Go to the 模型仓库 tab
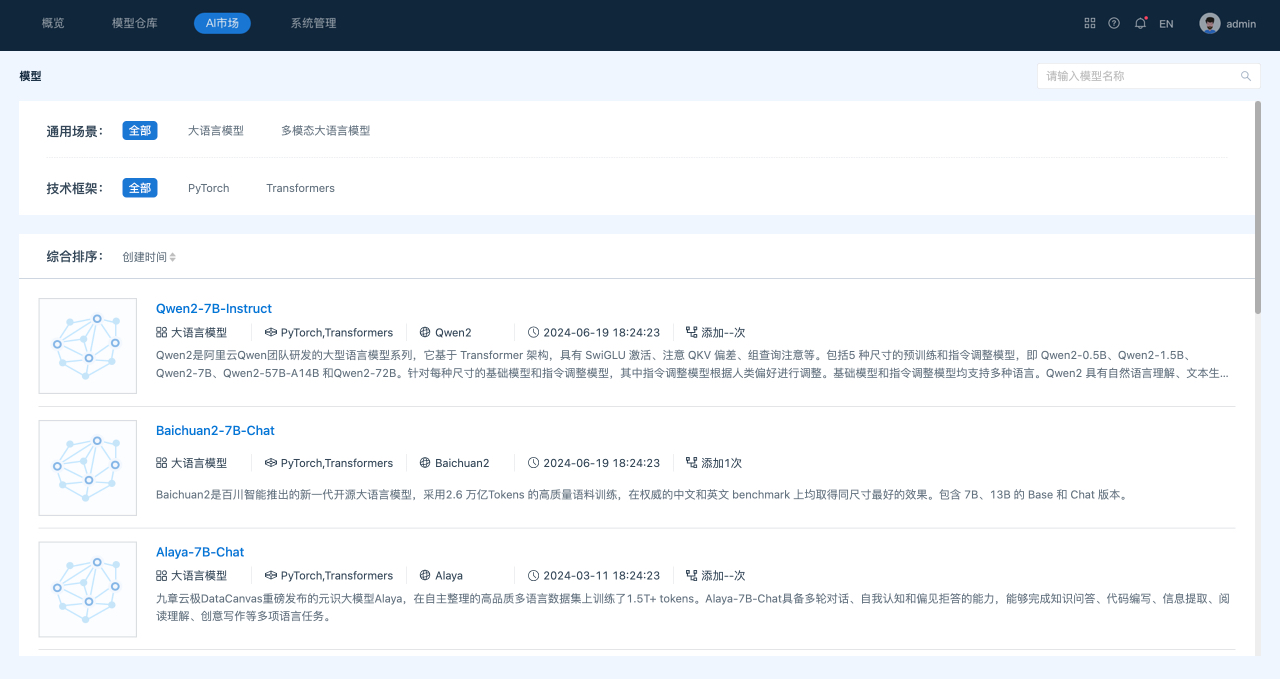Screen dimensions: 1280x679 point(134,23)
